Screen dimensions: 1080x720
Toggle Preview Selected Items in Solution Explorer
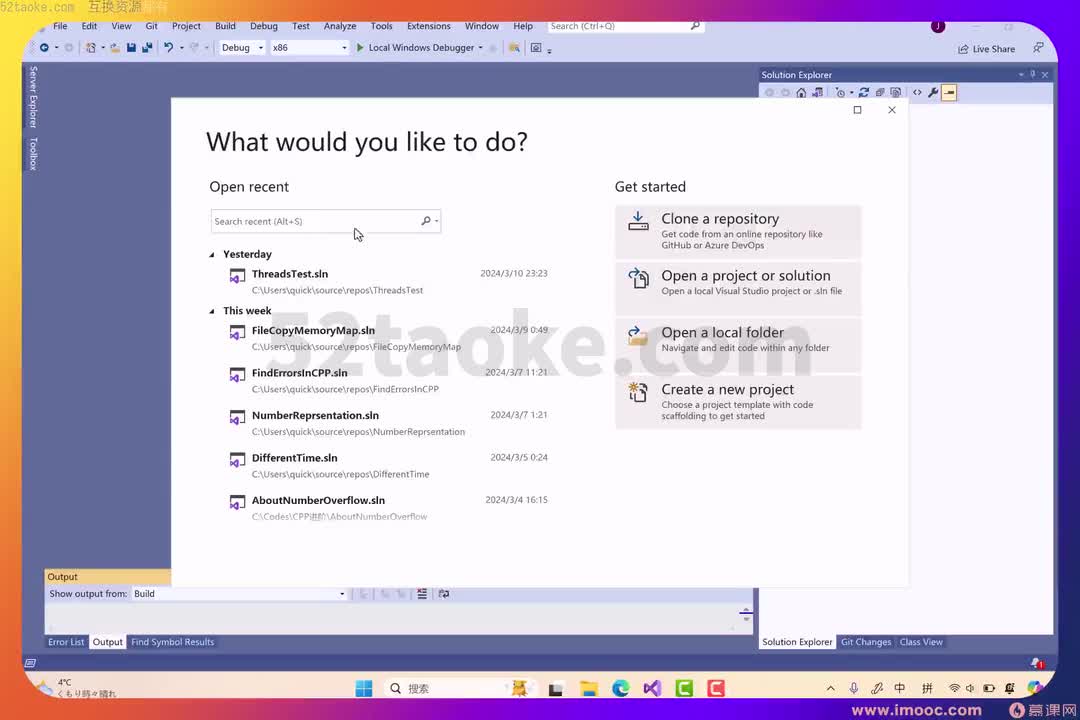[x=949, y=92]
